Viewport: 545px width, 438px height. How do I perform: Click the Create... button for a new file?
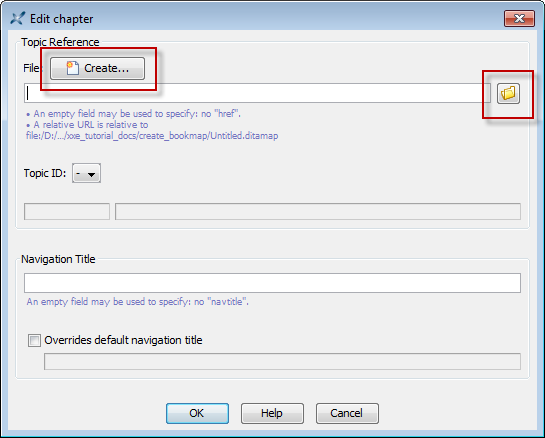pos(97,68)
